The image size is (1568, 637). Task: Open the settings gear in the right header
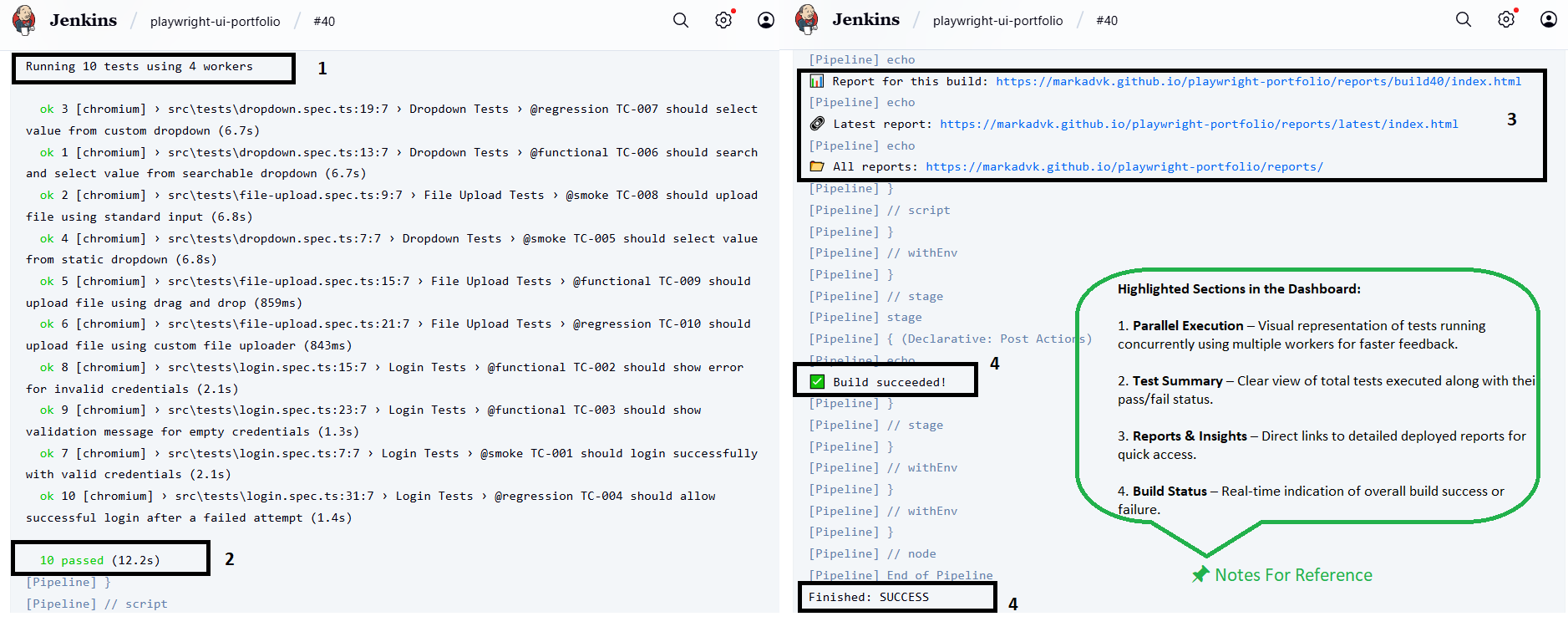tap(1506, 19)
